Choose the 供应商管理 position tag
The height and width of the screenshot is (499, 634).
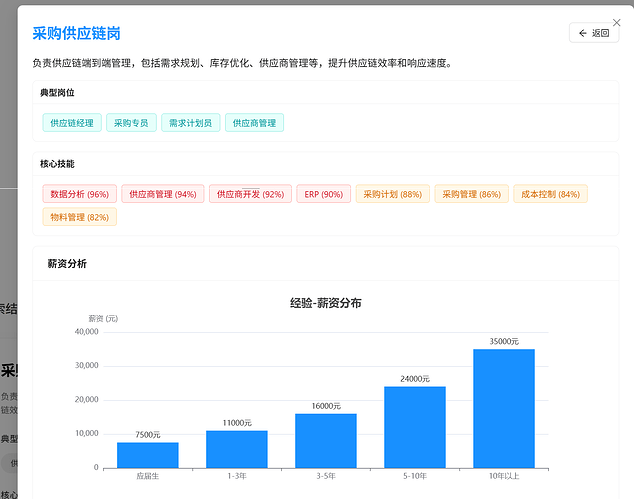pyautogui.click(x=254, y=123)
